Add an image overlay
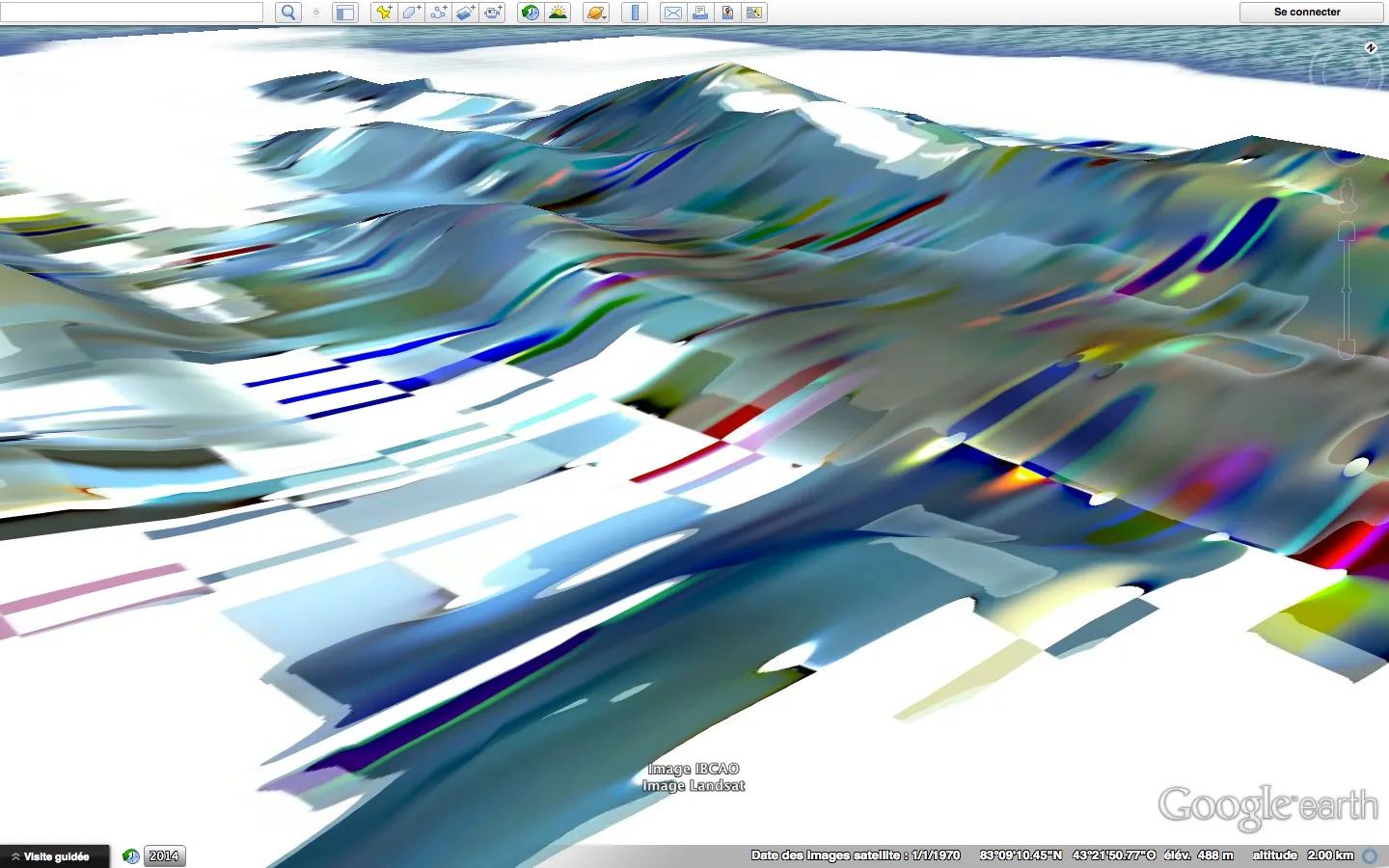Image resolution: width=1389 pixels, height=868 pixels. (466, 13)
